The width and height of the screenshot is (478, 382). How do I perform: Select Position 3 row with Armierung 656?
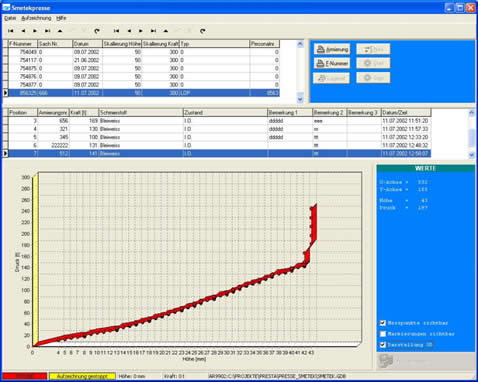pos(219,121)
